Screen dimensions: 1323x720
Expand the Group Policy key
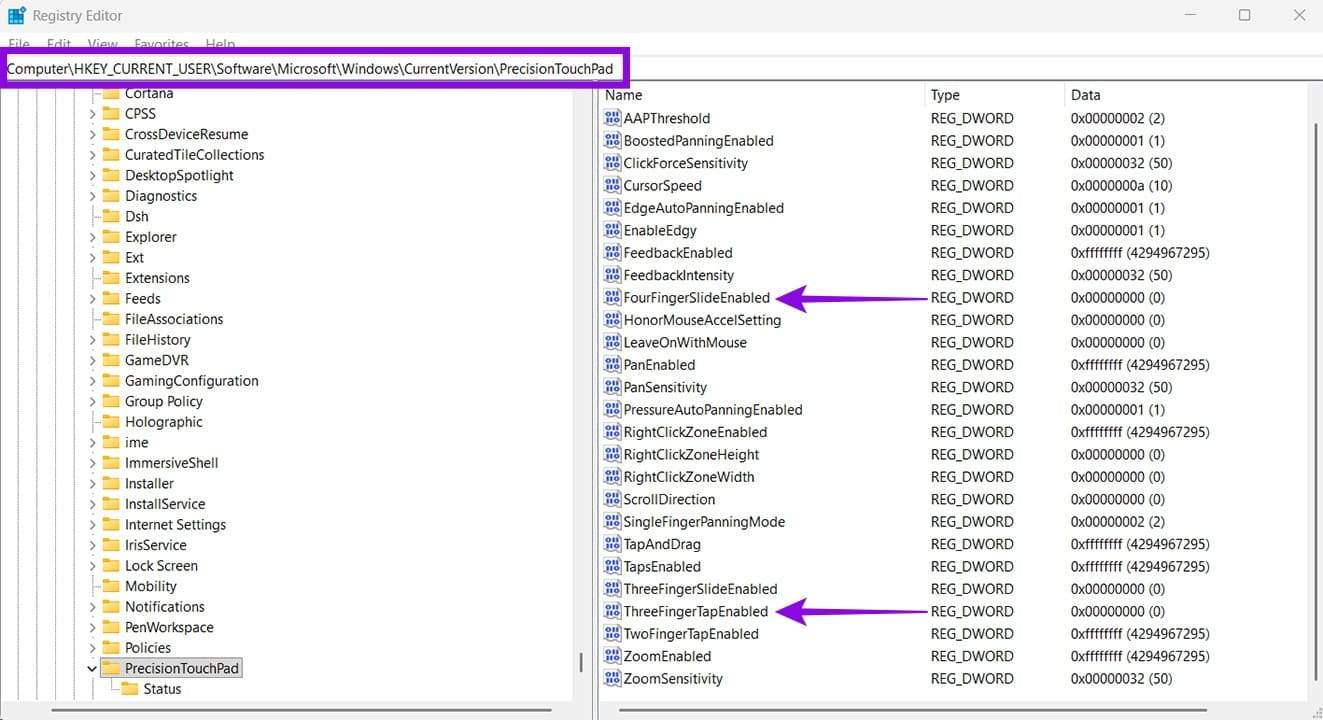tap(92, 401)
